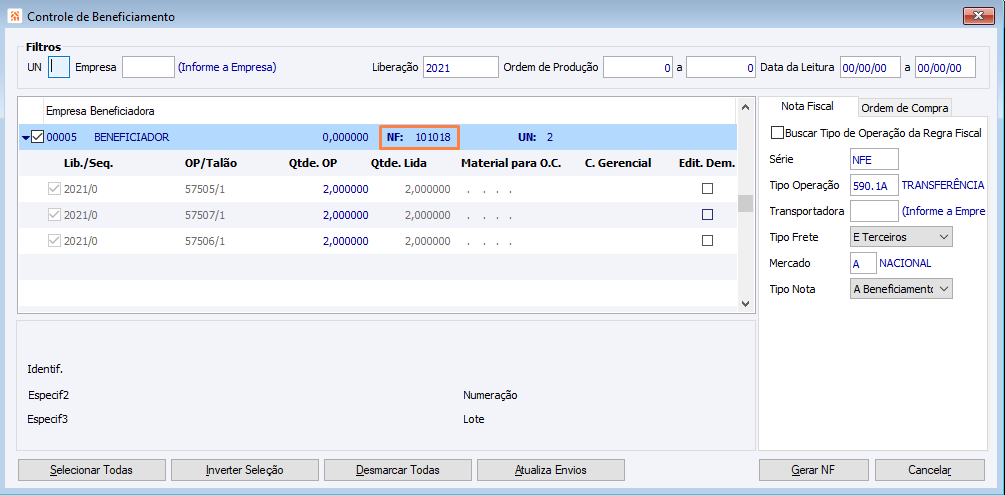Toggle checkbox for row 57507/1
1005x495 pixels.
pyautogui.click(x=54, y=215)
